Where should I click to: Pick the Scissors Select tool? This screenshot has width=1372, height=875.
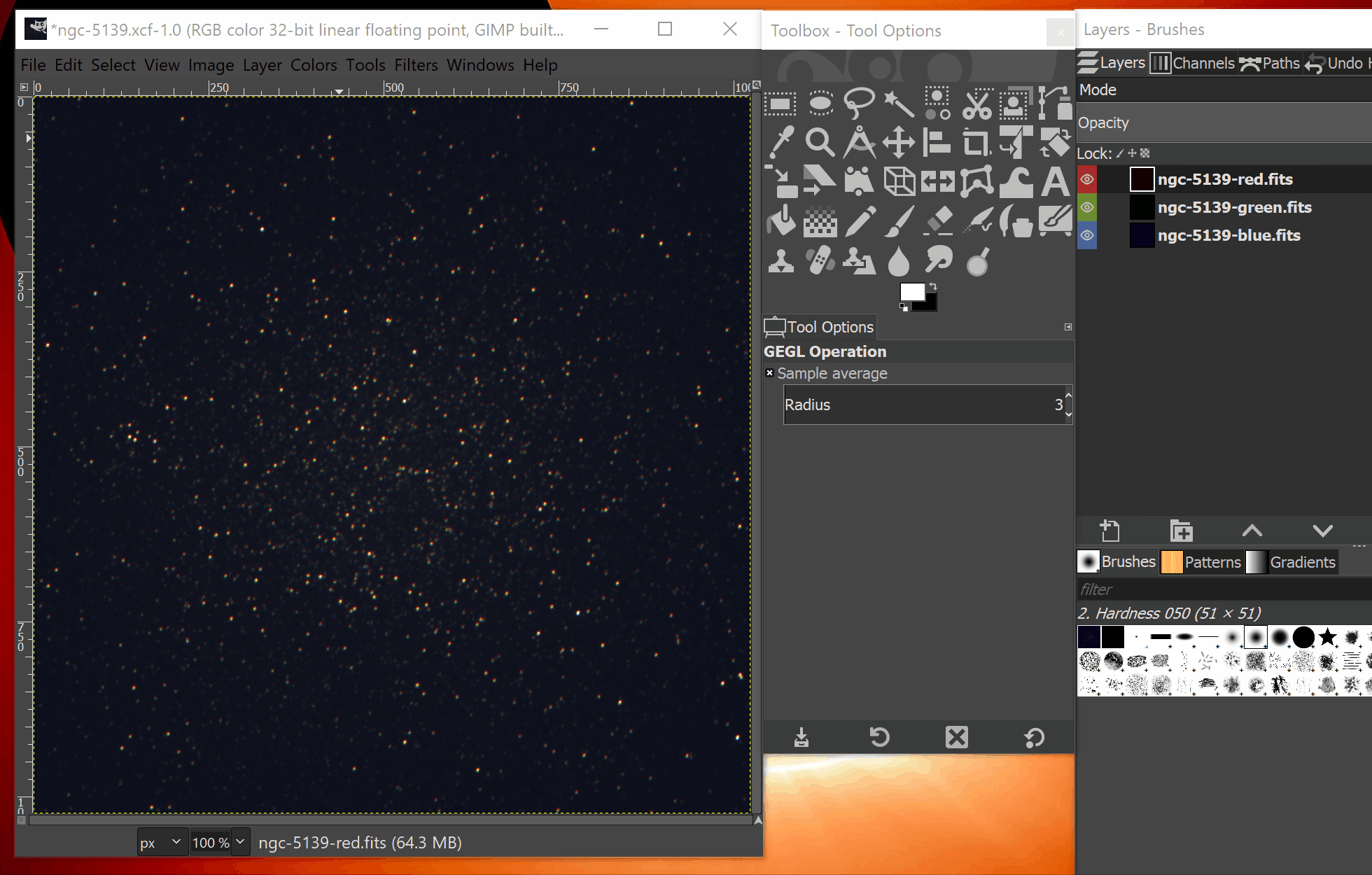tap(977, 105)
